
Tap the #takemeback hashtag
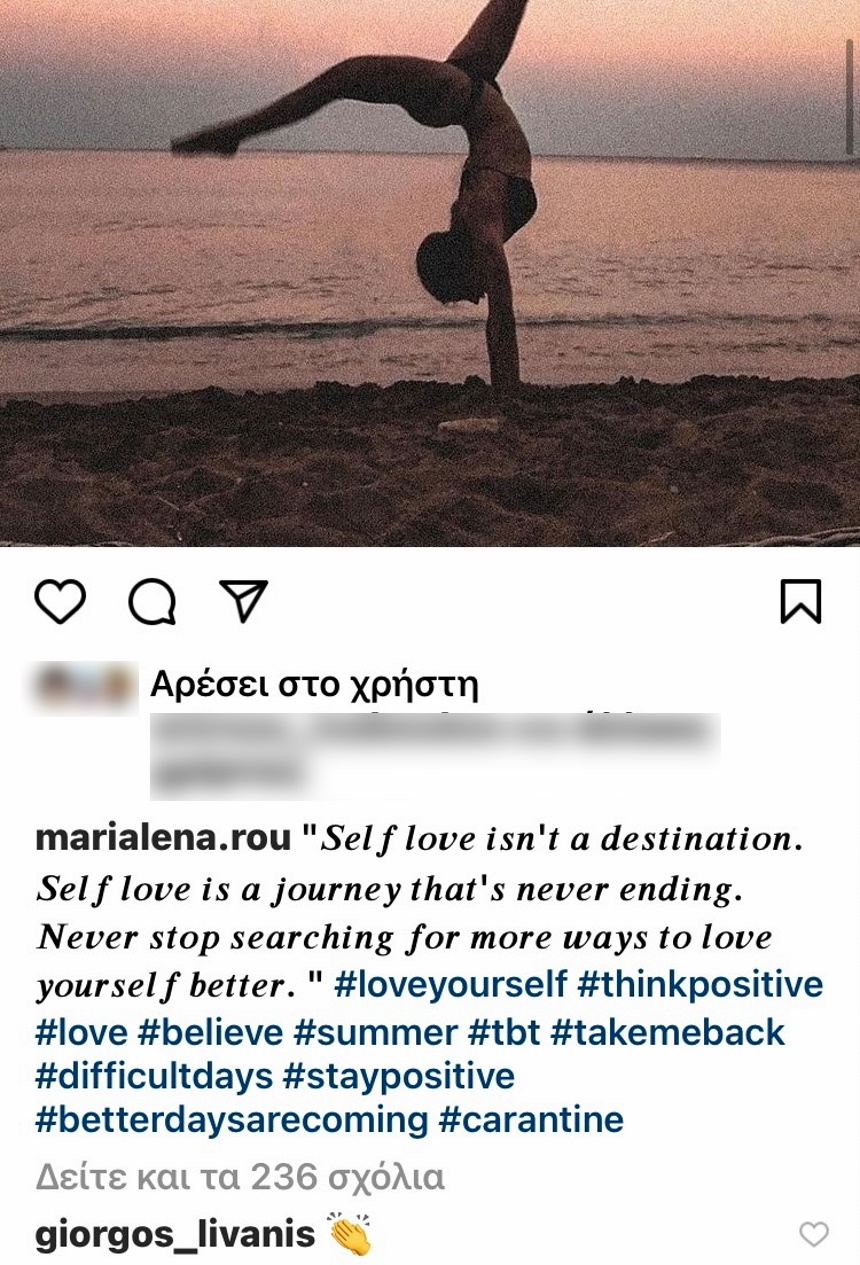coord(667,1031)
